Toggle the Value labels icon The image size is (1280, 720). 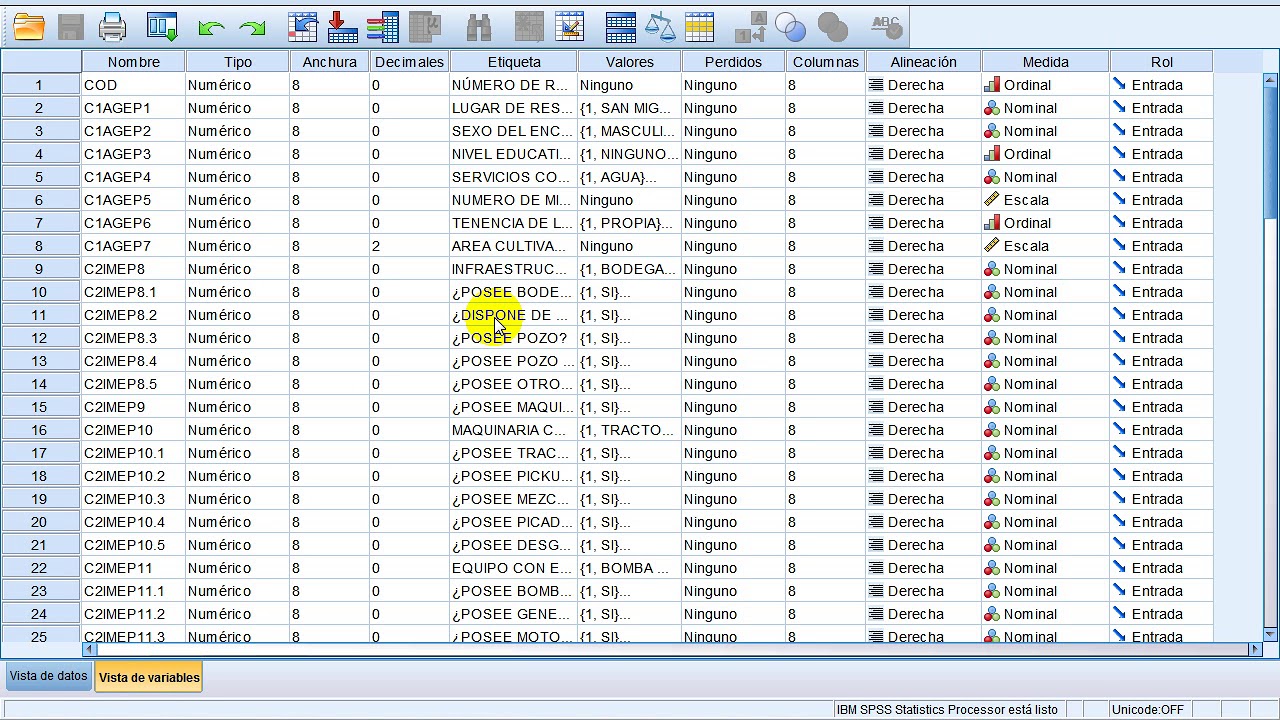[750, 27]
